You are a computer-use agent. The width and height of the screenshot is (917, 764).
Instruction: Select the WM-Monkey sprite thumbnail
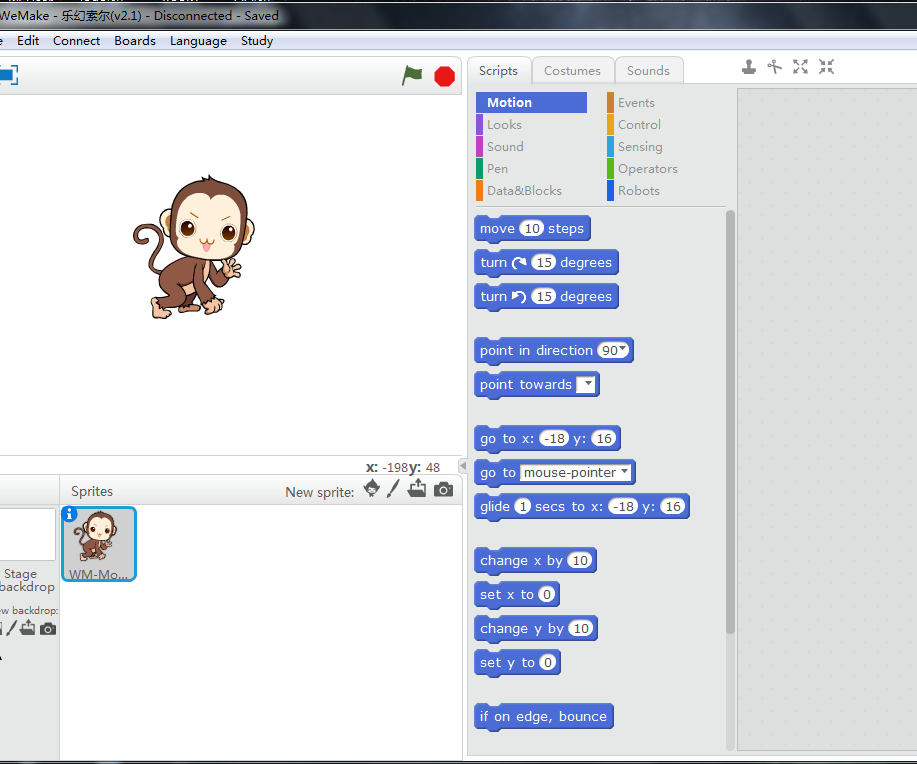(98, 544)
